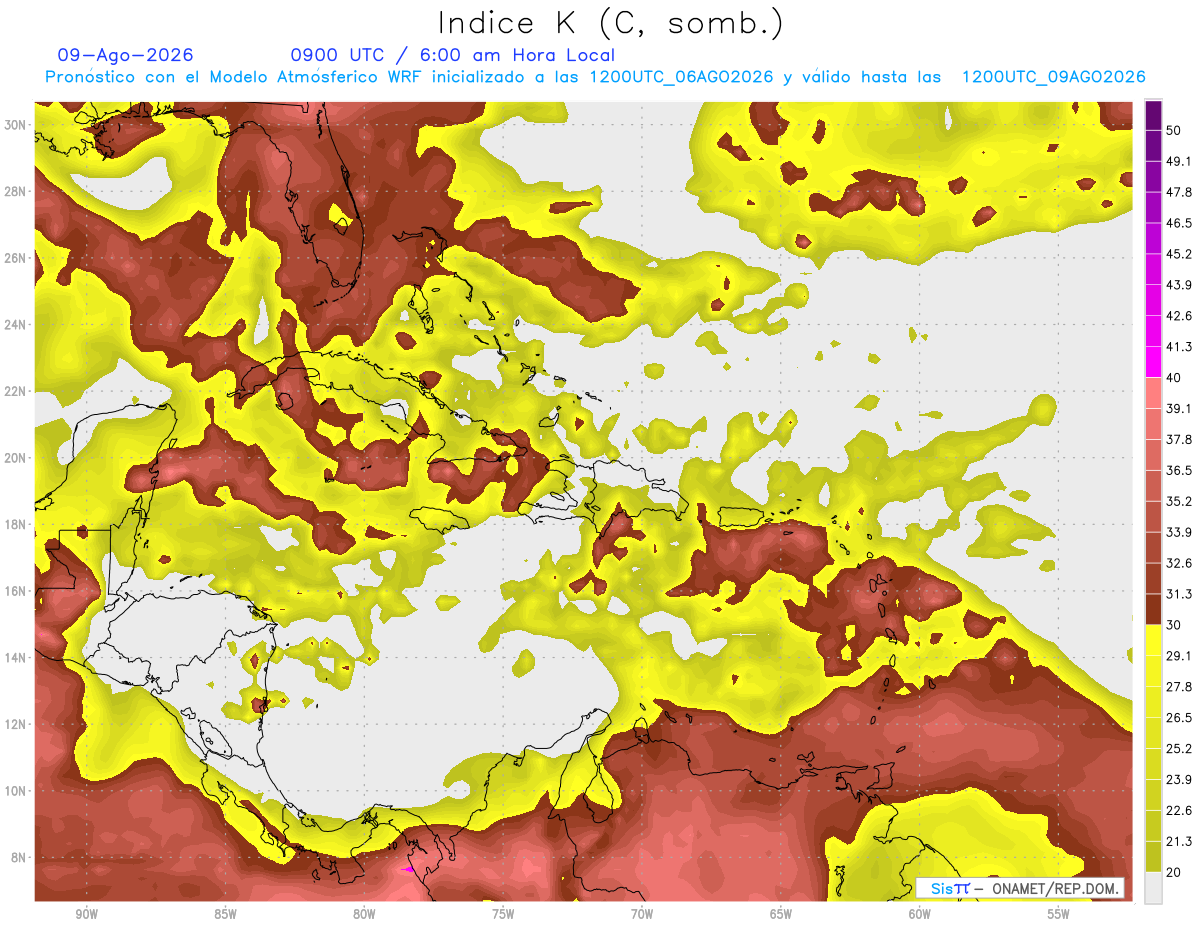Click the 75W longitude label
Viewport: 1200px width, 927px height.
pos(503,914)
